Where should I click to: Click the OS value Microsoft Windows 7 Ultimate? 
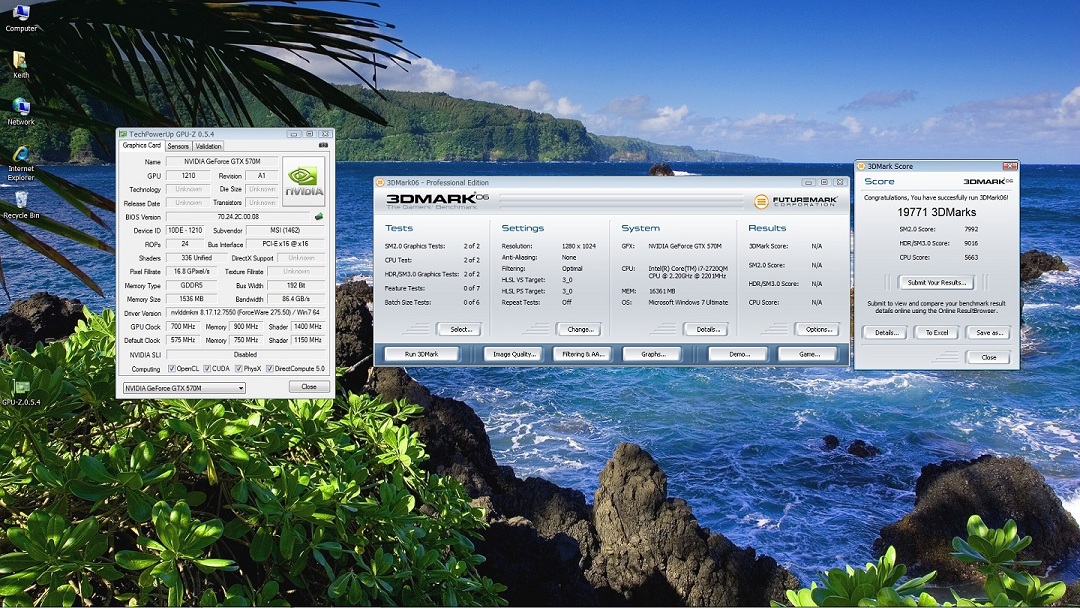pos(688,302)
